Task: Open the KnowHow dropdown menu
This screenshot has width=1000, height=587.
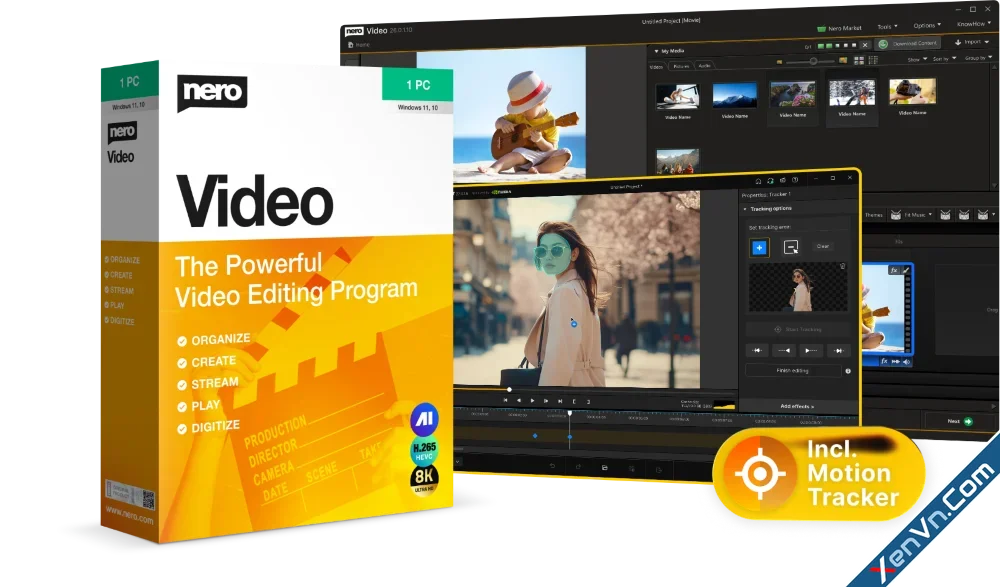Action: pos(974,24)
